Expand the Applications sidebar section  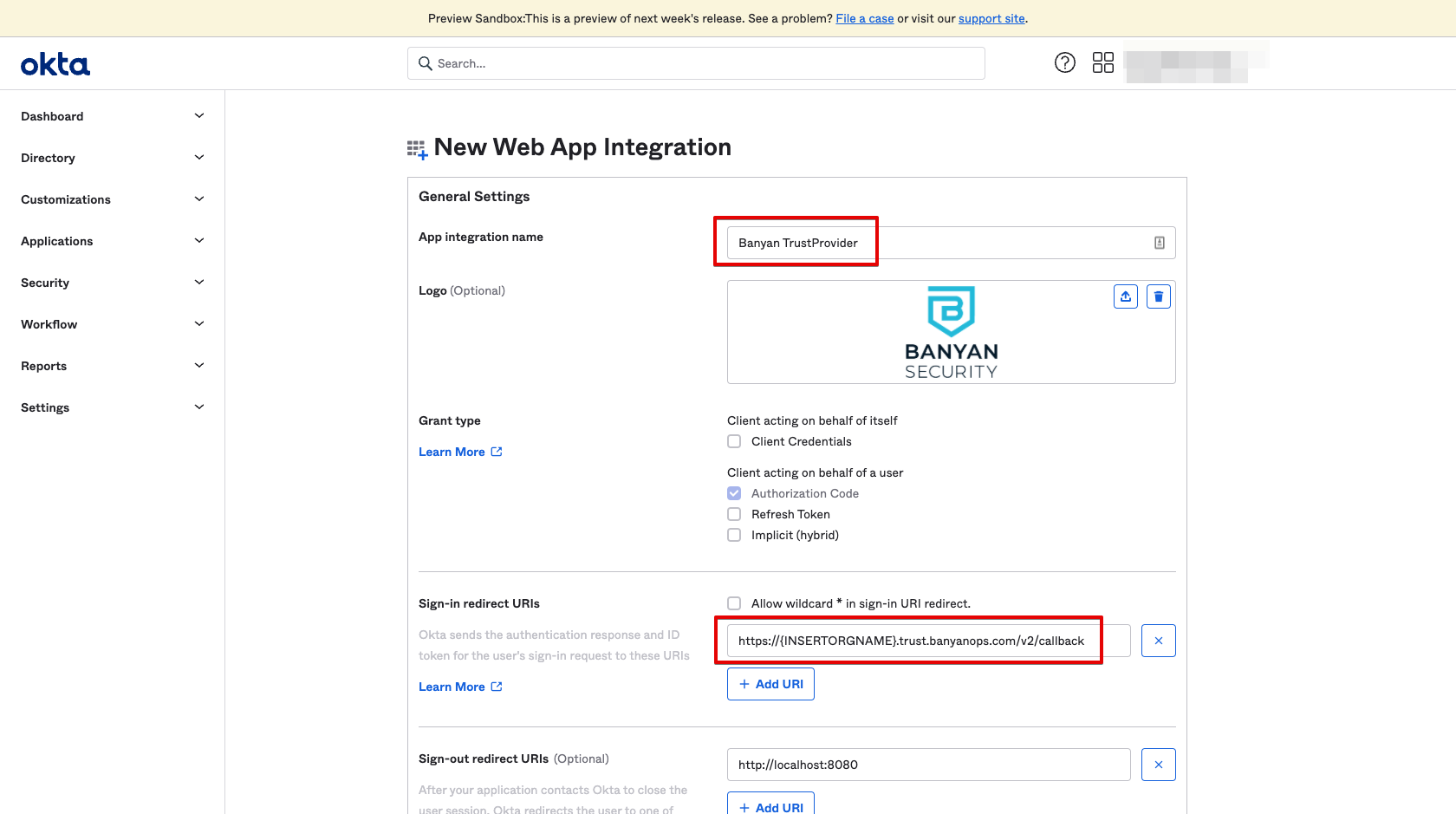coord(113,241)
